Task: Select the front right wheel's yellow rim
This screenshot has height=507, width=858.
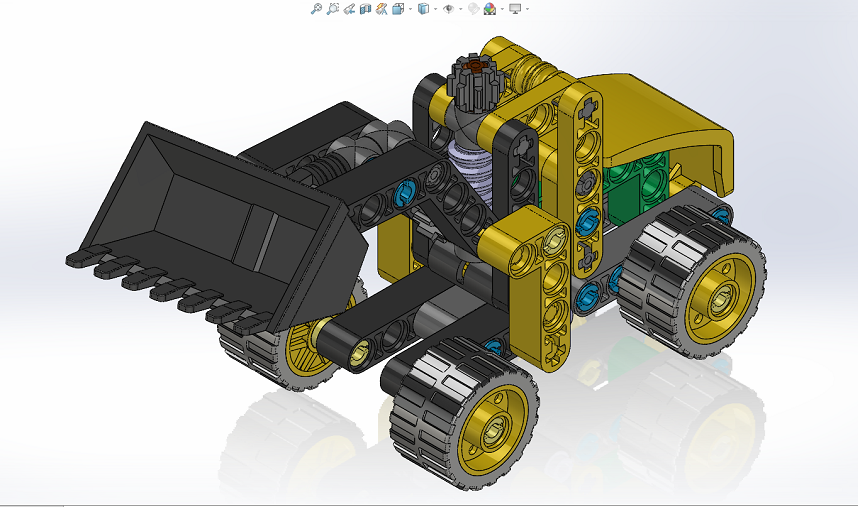Action: pyautogui.click(x=492, y=430)
